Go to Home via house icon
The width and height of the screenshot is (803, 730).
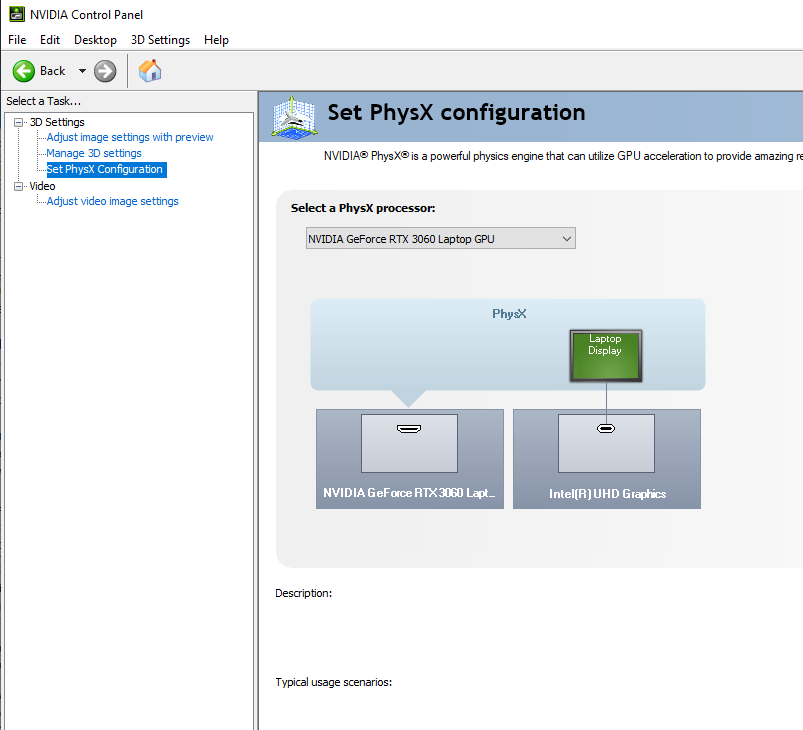150,71
